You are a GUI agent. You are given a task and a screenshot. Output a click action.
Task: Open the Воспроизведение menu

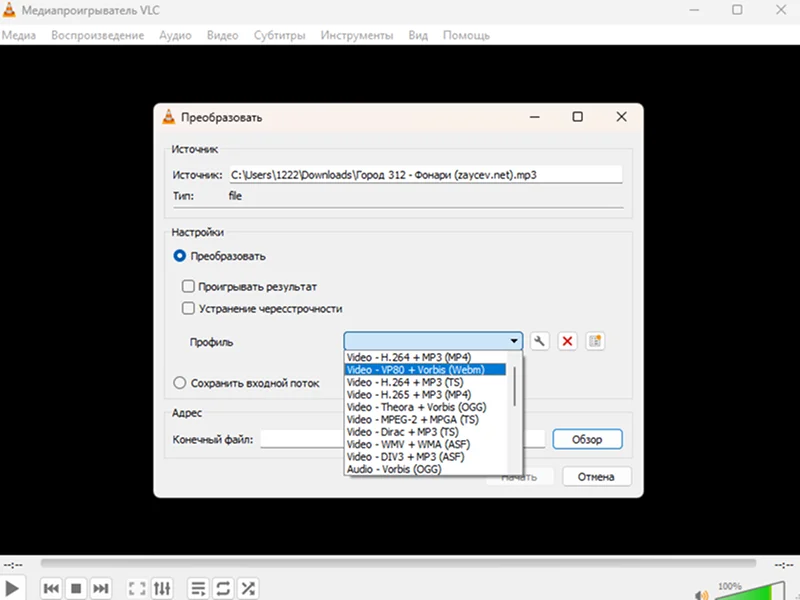click(97, 35)
